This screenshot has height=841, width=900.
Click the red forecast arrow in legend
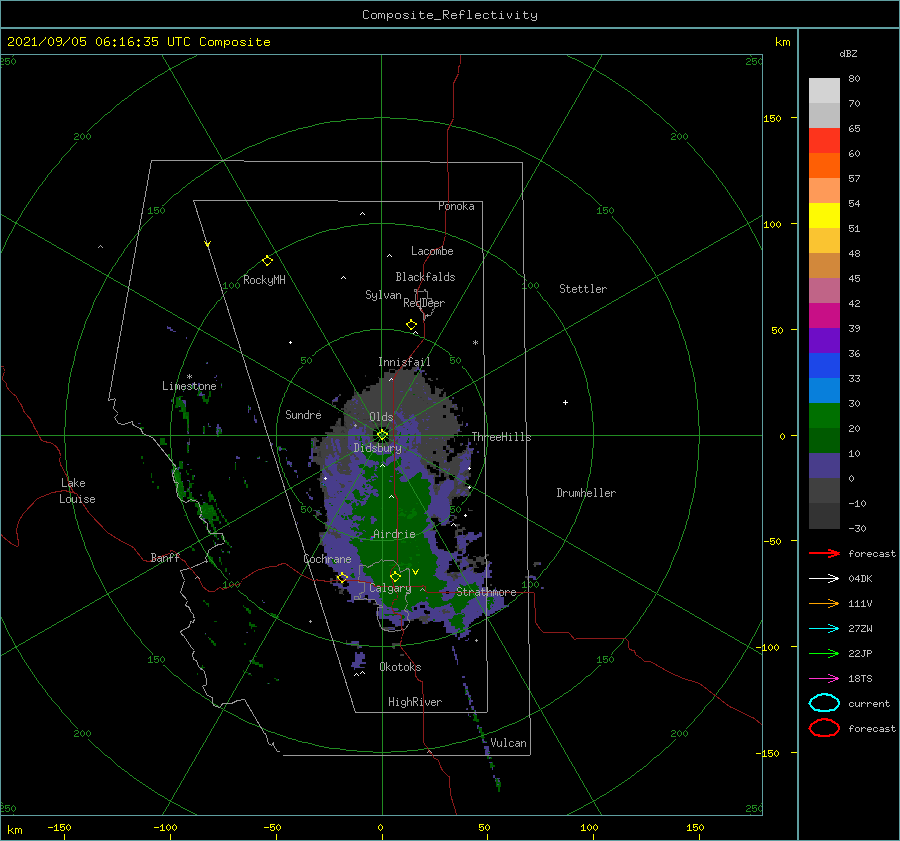pos(824,553)
